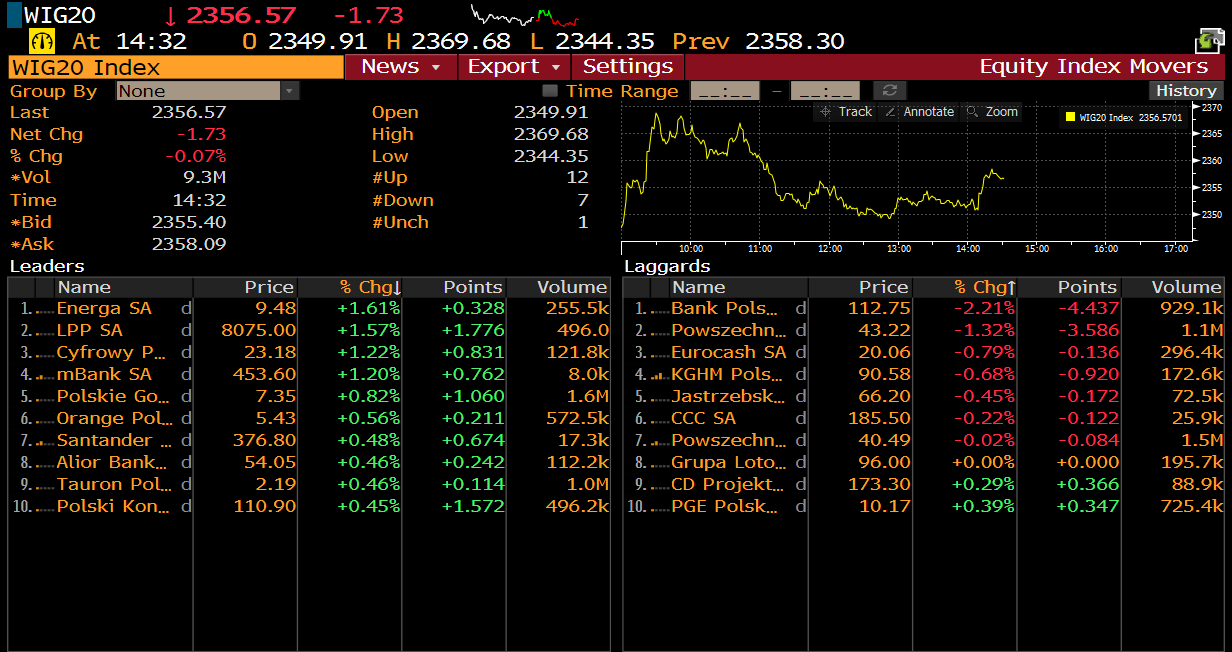The image size is (1232, 652).
Task: Click Powszechn.. with price 43.22
Action: point(729,331)
